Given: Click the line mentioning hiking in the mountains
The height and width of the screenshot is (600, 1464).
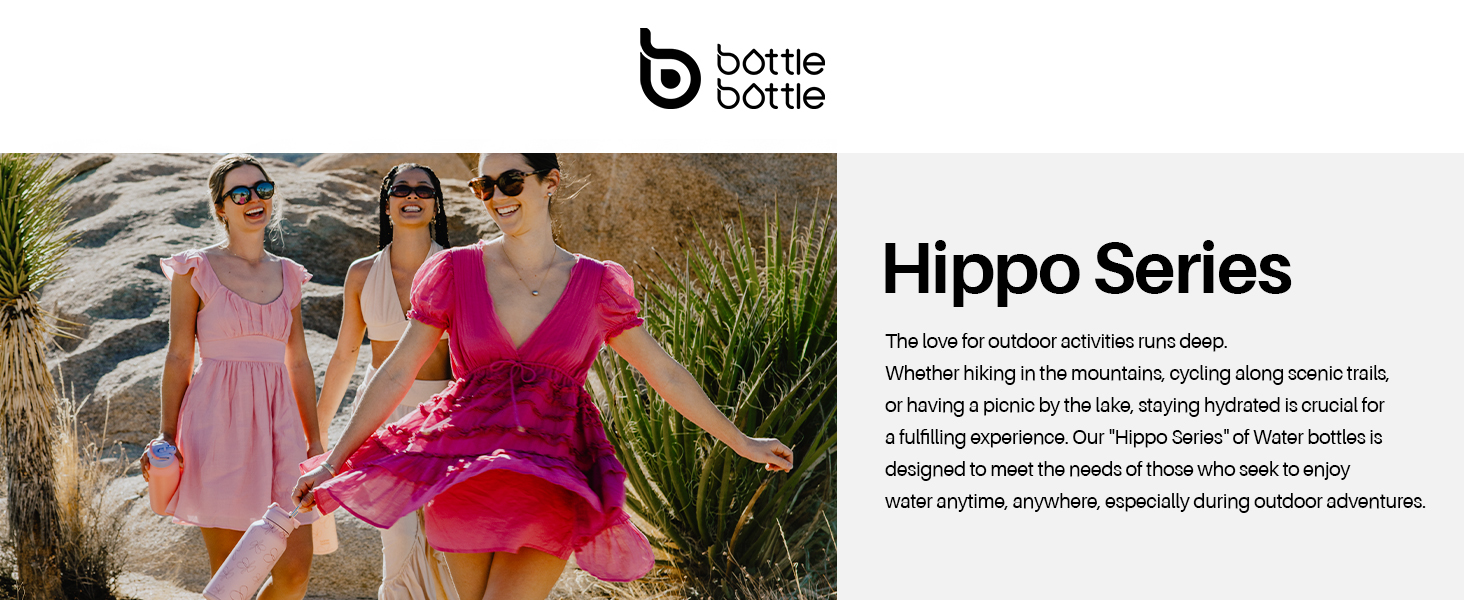Looking at the screenshot, I should click(x=1137, y=373).
